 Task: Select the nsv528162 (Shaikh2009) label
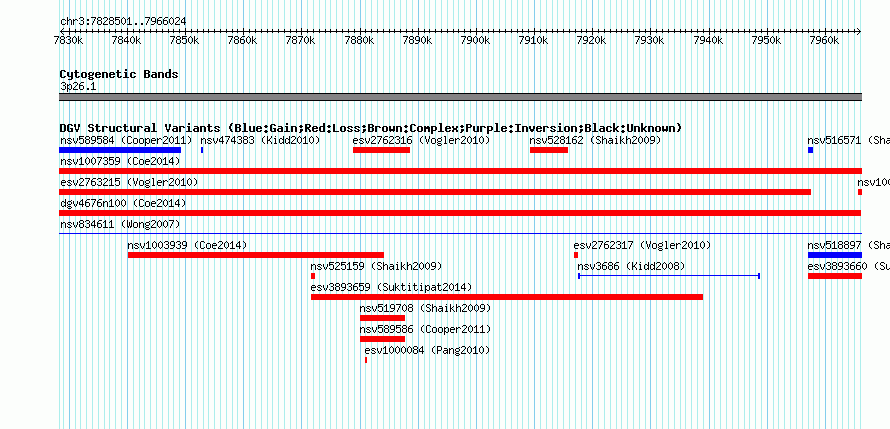[595, 140]
